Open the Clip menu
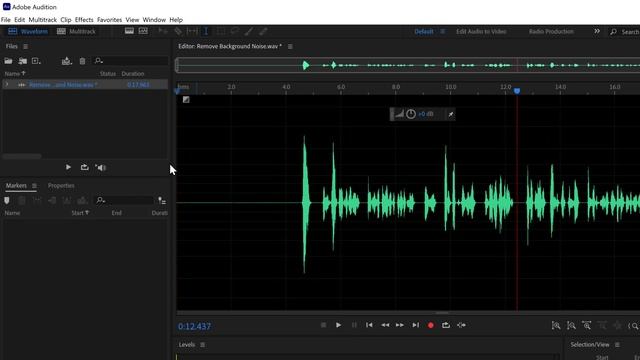 click(66, 20)
